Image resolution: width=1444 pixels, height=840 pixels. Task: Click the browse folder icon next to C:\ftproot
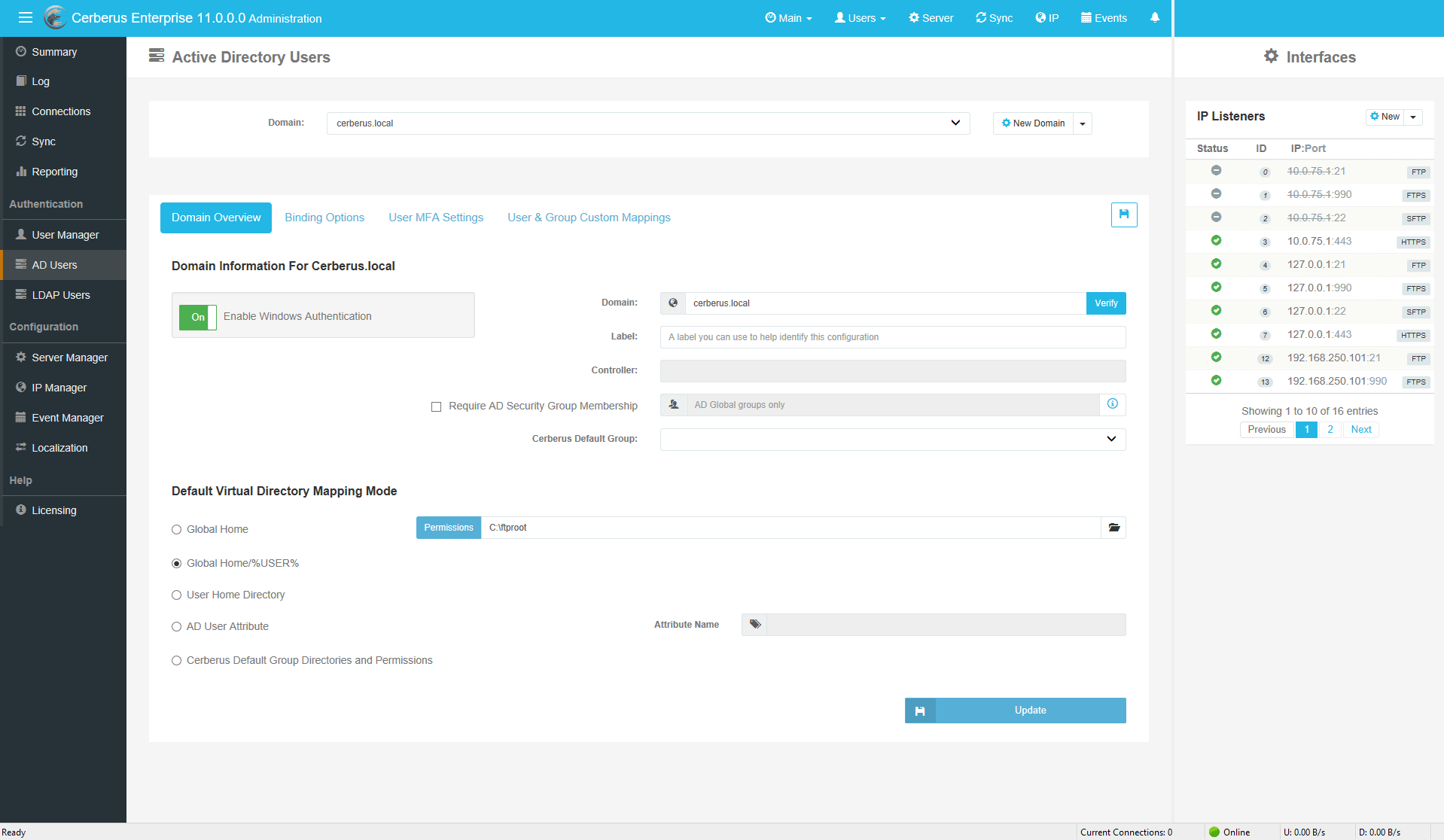pyautogui.click(x=1113, y=528)
